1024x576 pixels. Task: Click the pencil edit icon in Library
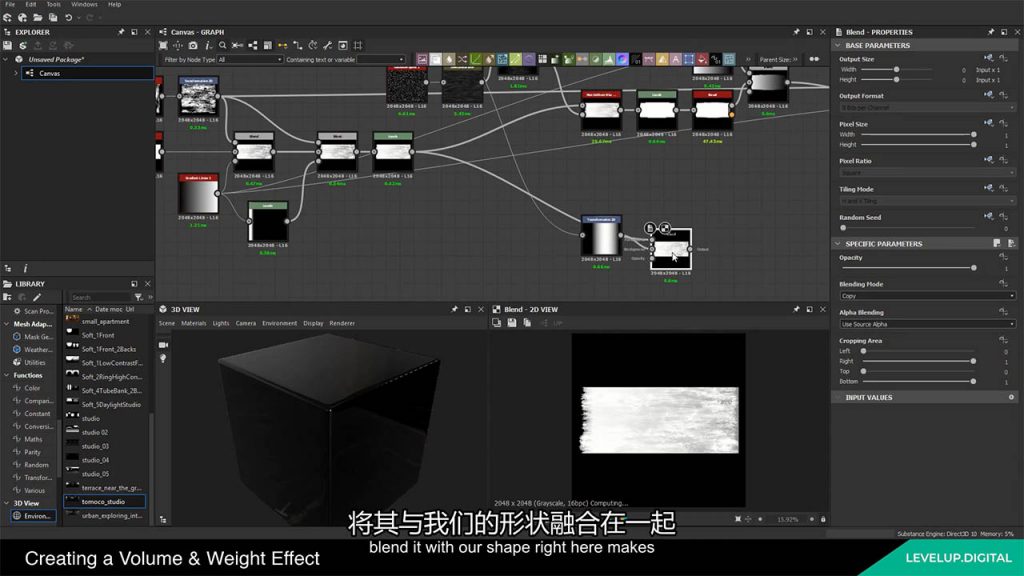pos(37,297)
